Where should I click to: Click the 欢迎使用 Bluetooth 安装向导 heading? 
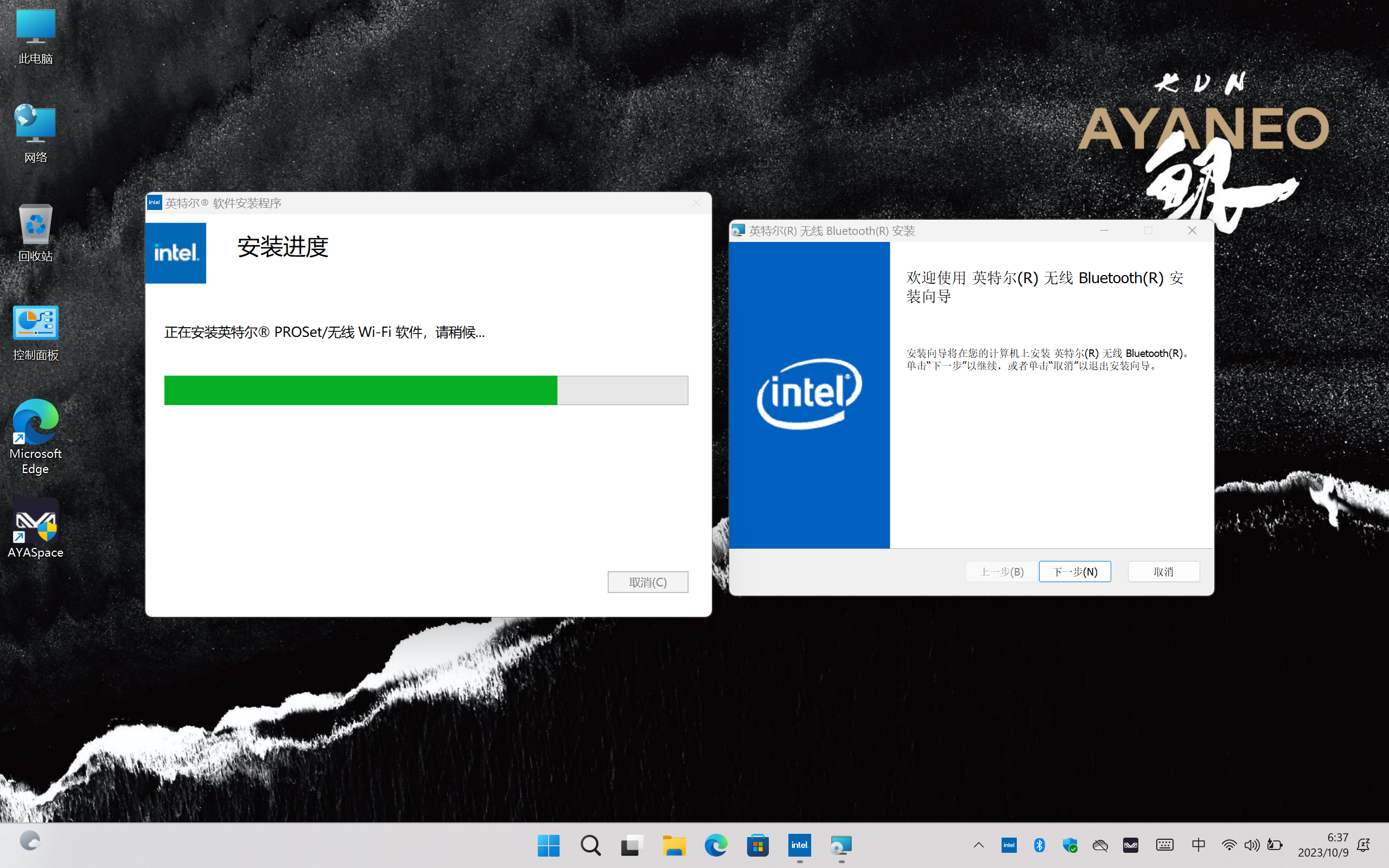pos(1044,286)
